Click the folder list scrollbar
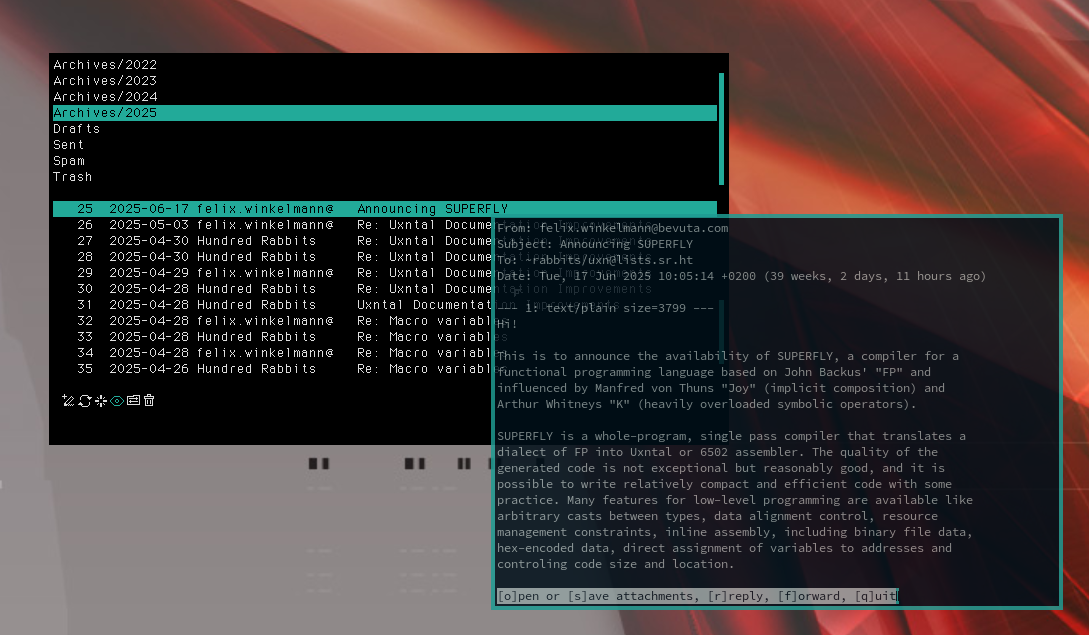 point(721,128)
